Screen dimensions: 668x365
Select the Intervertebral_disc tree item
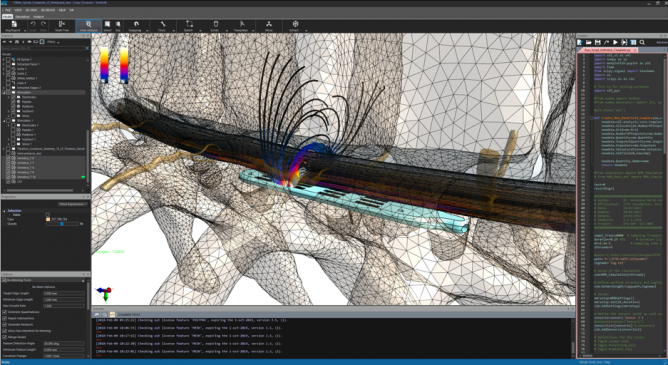(x=28, y=153)
